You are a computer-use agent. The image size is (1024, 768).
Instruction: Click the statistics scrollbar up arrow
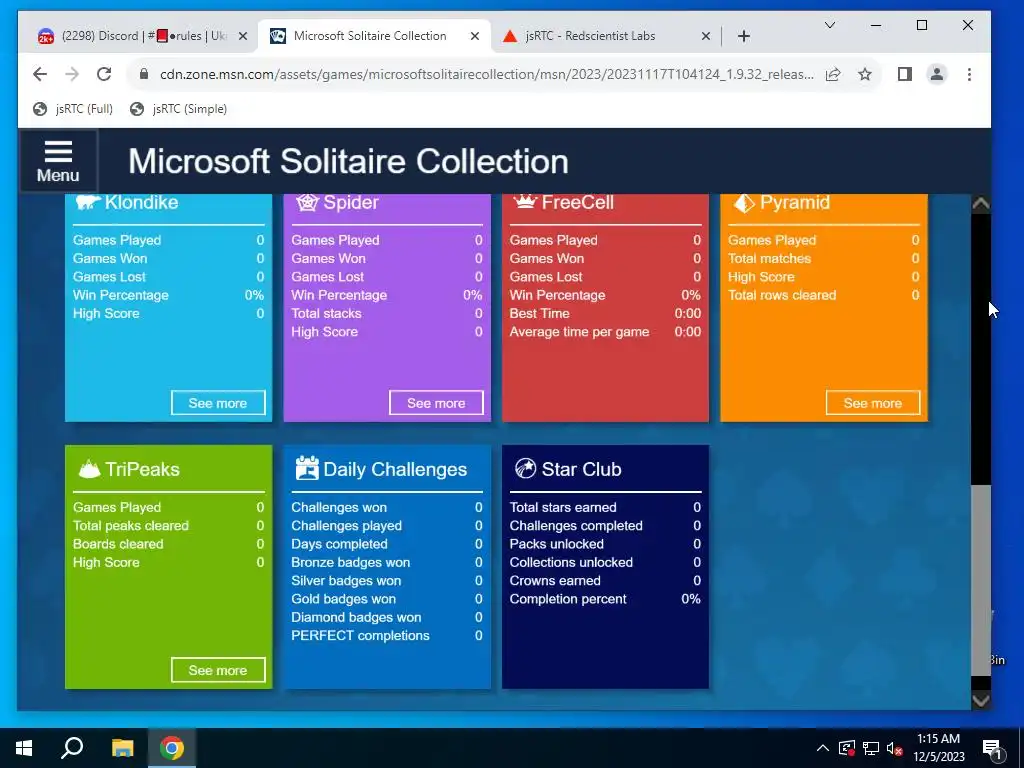coord(981,204)
